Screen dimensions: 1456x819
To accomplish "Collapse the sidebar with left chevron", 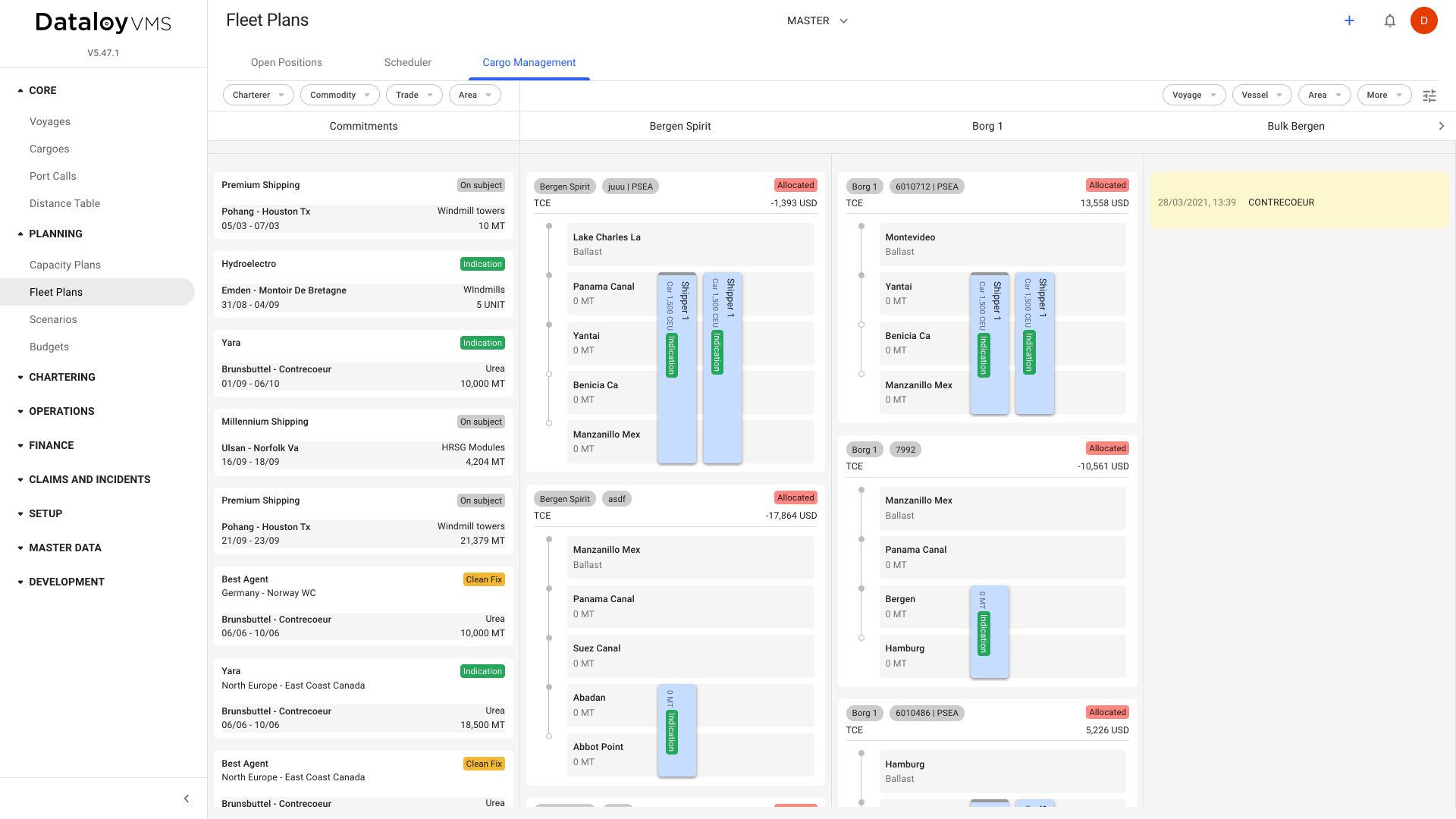I will (187, 799).
